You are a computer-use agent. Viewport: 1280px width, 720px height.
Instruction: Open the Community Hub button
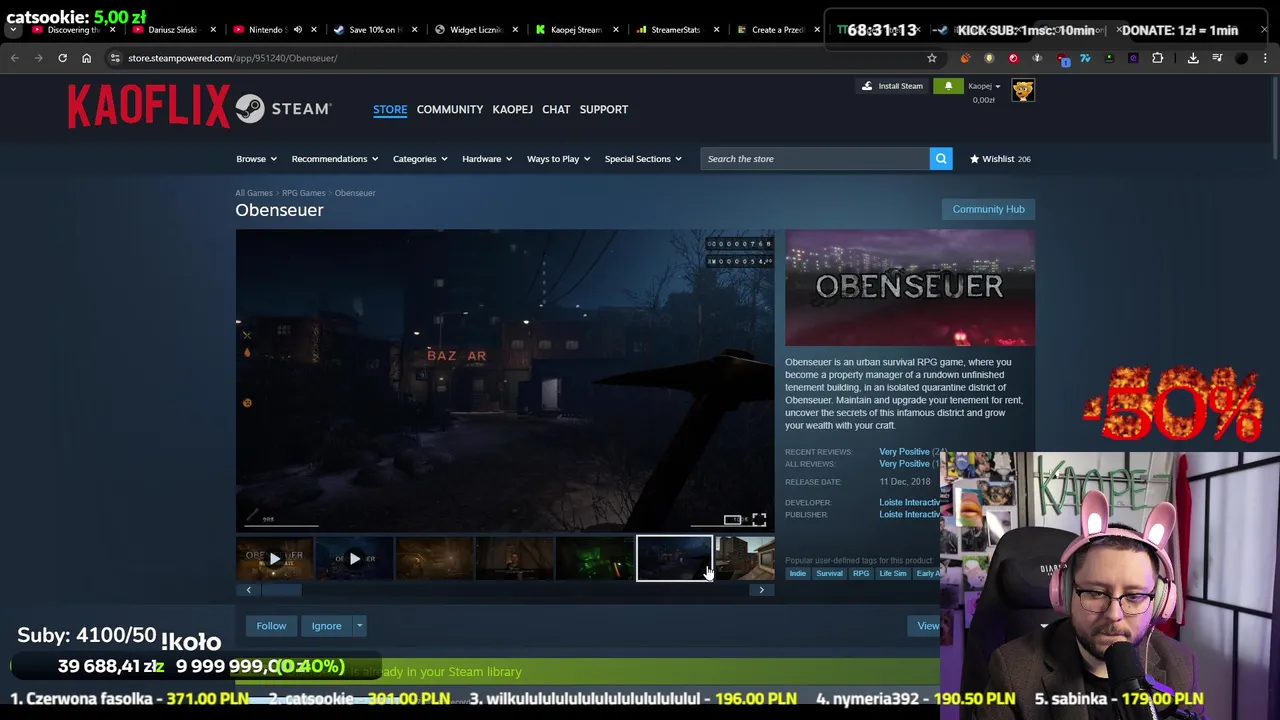988,209
